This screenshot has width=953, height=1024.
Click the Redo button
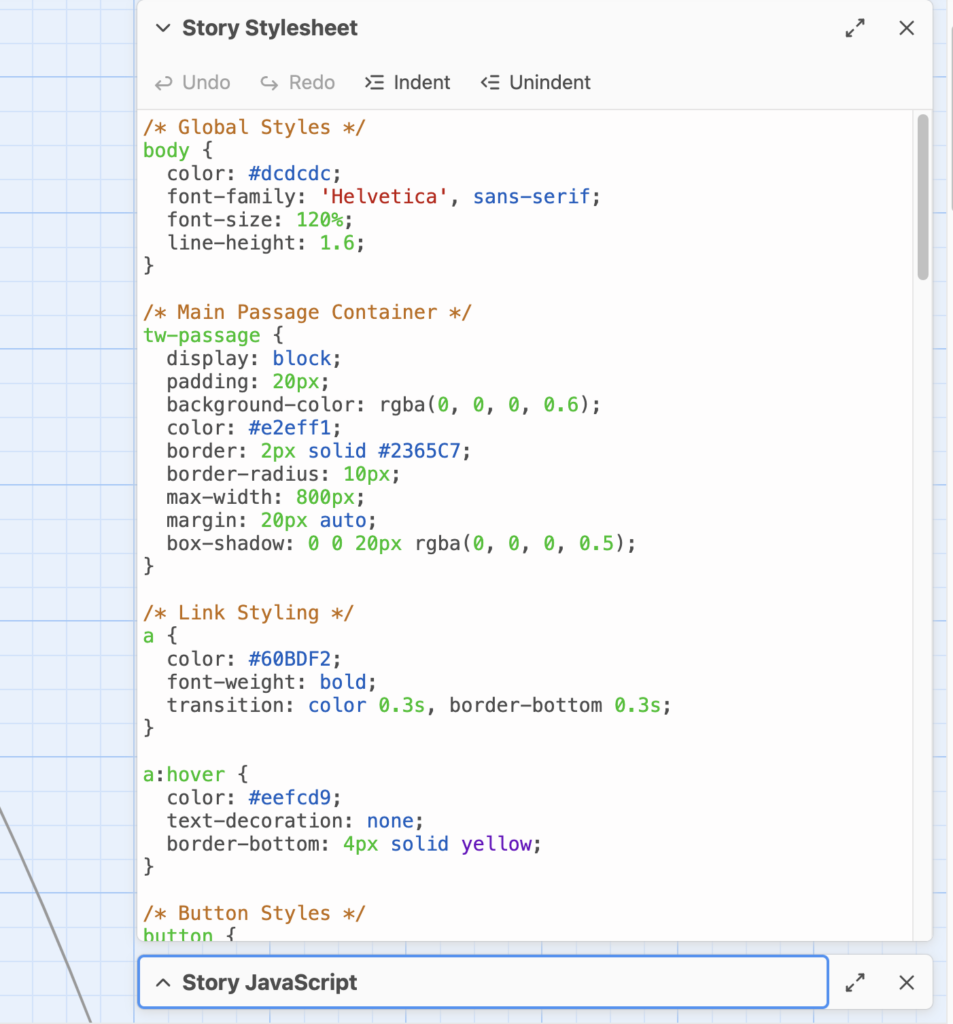(298, 82)
